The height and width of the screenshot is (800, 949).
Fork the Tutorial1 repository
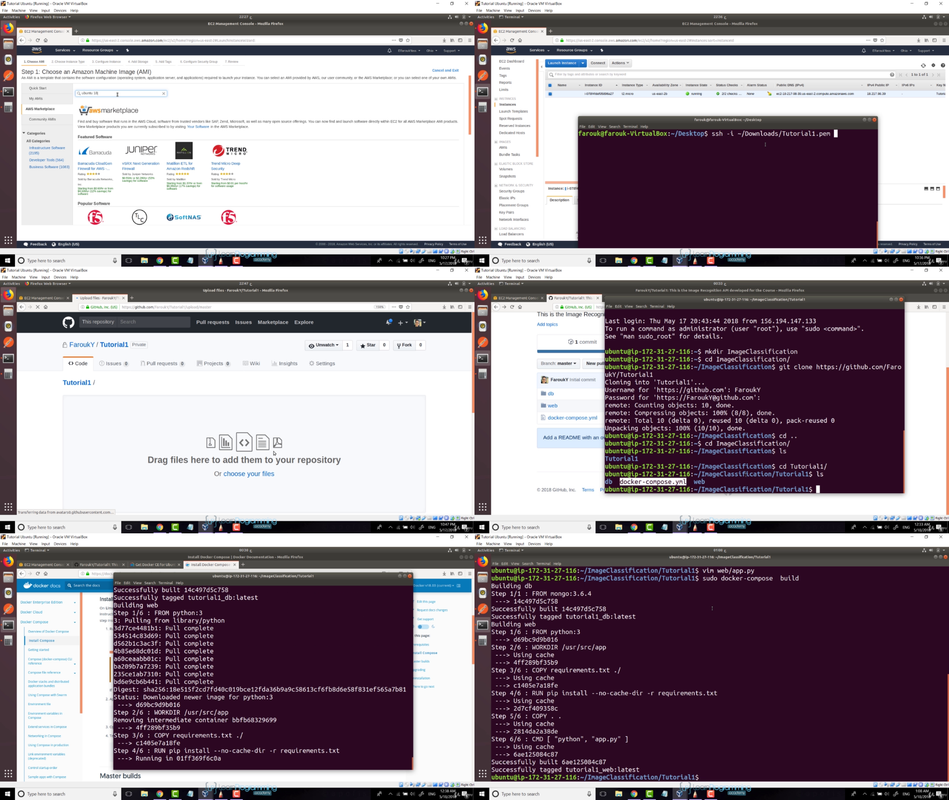pyautogui.click(x=404, y=345)
